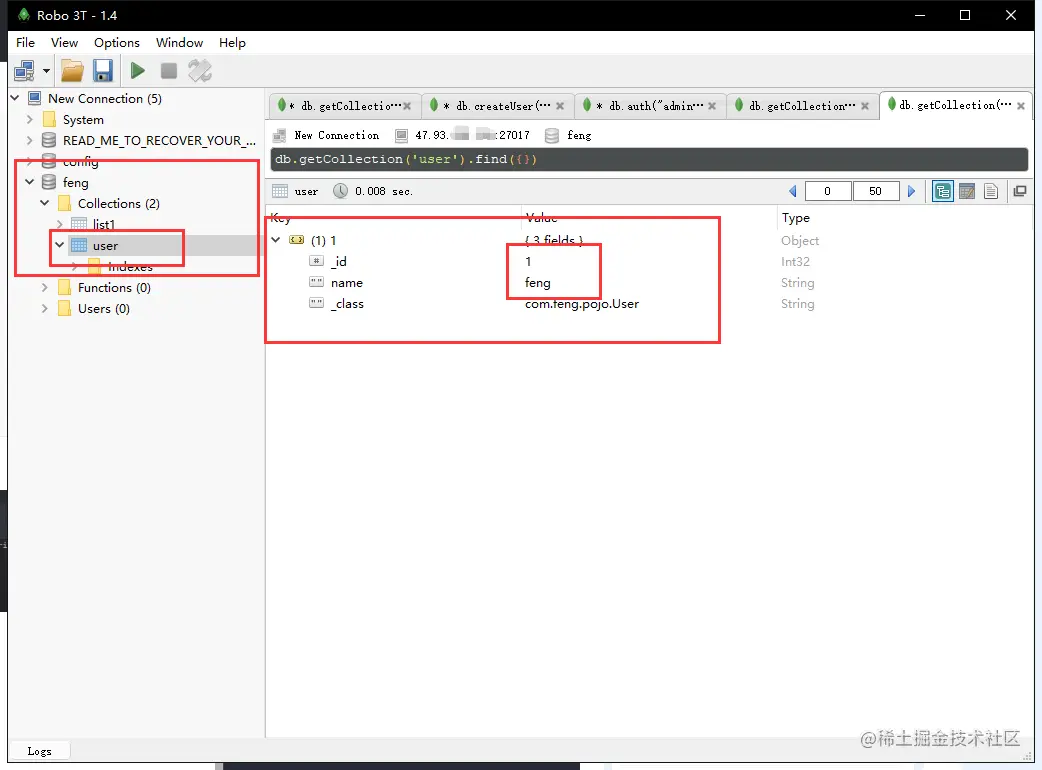Click the skip value field showing 0
This screenshot has height=770, width=1042.
pyautogui.click(x=827, y=191)
